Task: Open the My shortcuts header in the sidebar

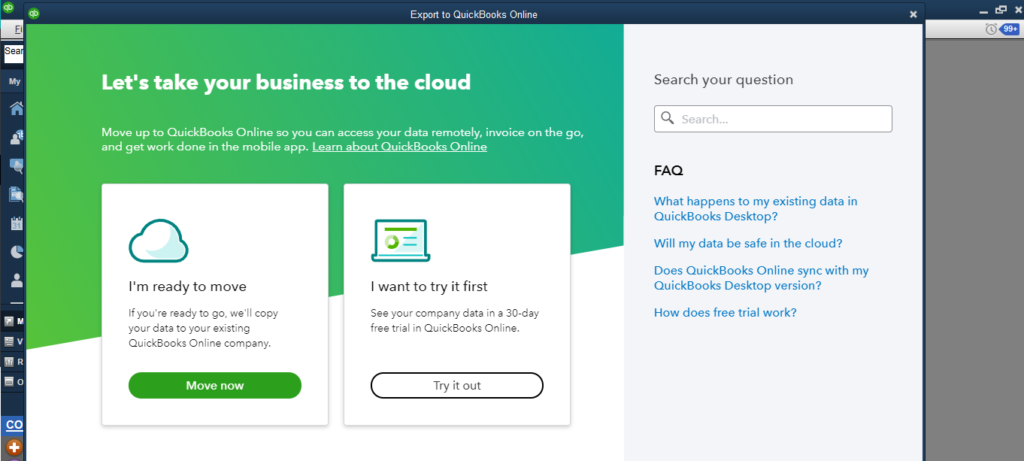Action: coord(14,82)
